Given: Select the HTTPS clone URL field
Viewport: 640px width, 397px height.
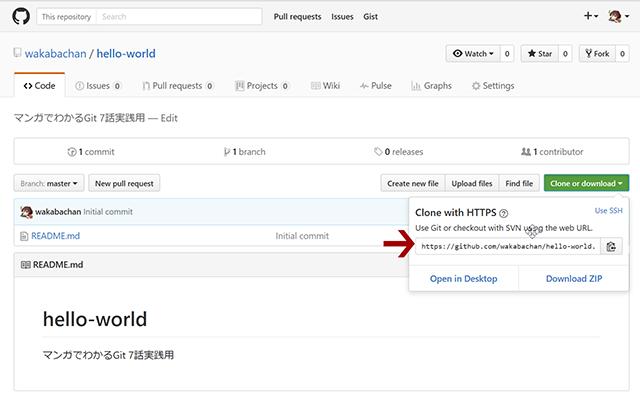Looking at the screenshot, I should [508, 246].
